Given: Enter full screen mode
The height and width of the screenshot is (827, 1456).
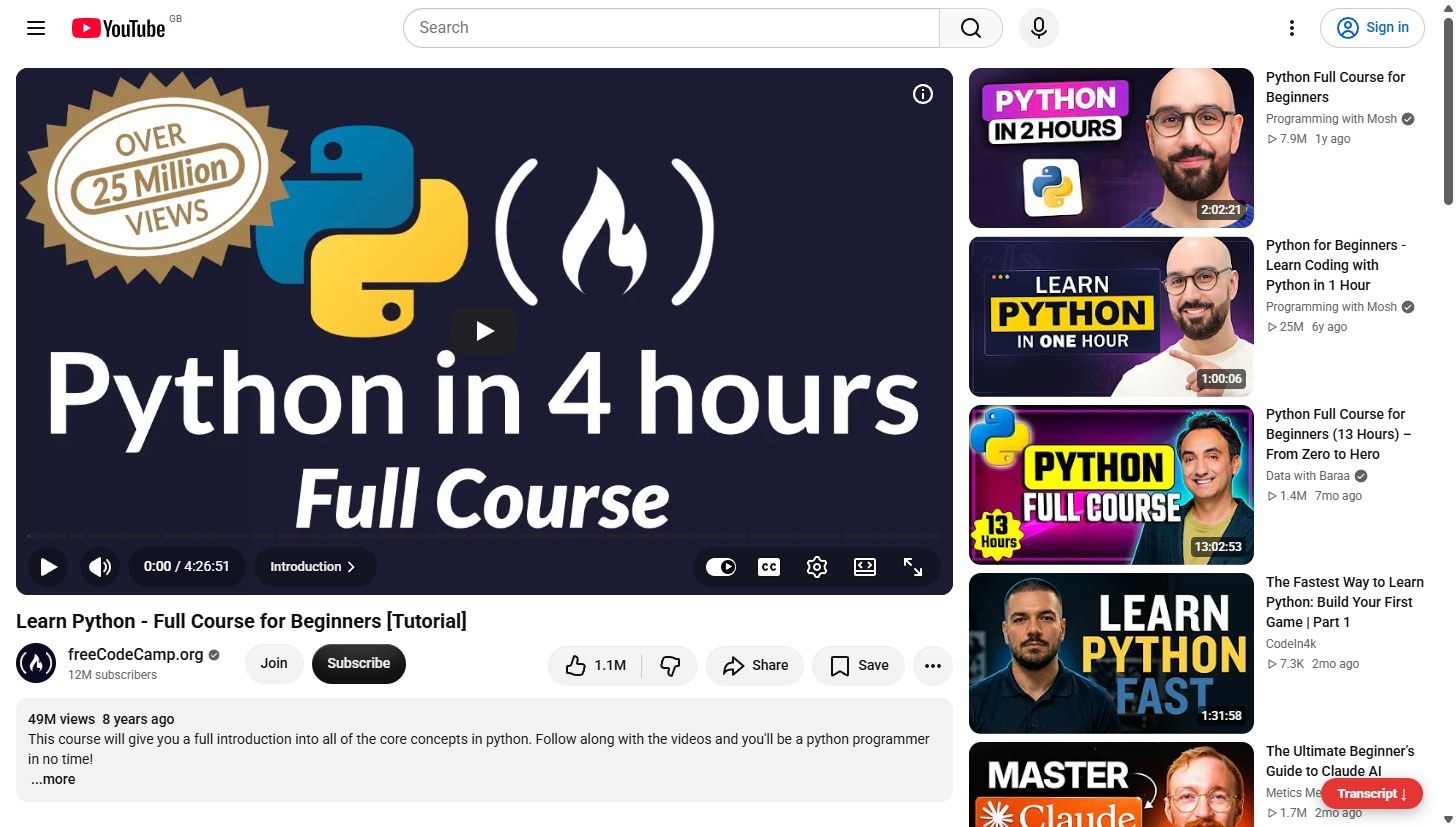Looking at the screenshot, I should click(913, 567).
